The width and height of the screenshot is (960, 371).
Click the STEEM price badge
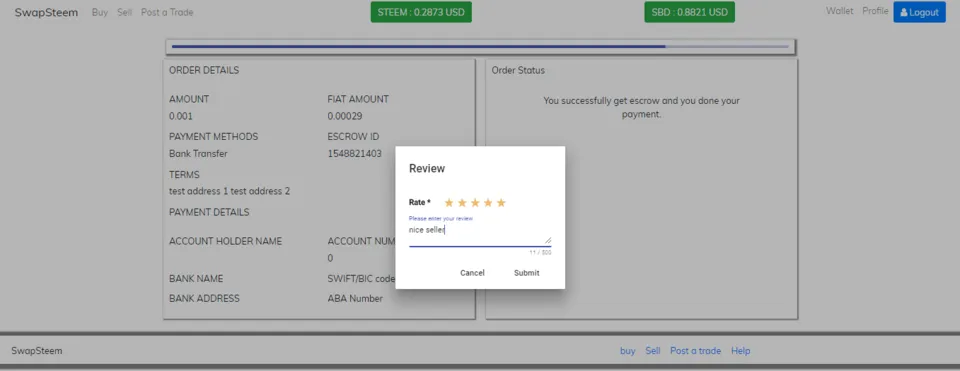click(x=421, y=12)
